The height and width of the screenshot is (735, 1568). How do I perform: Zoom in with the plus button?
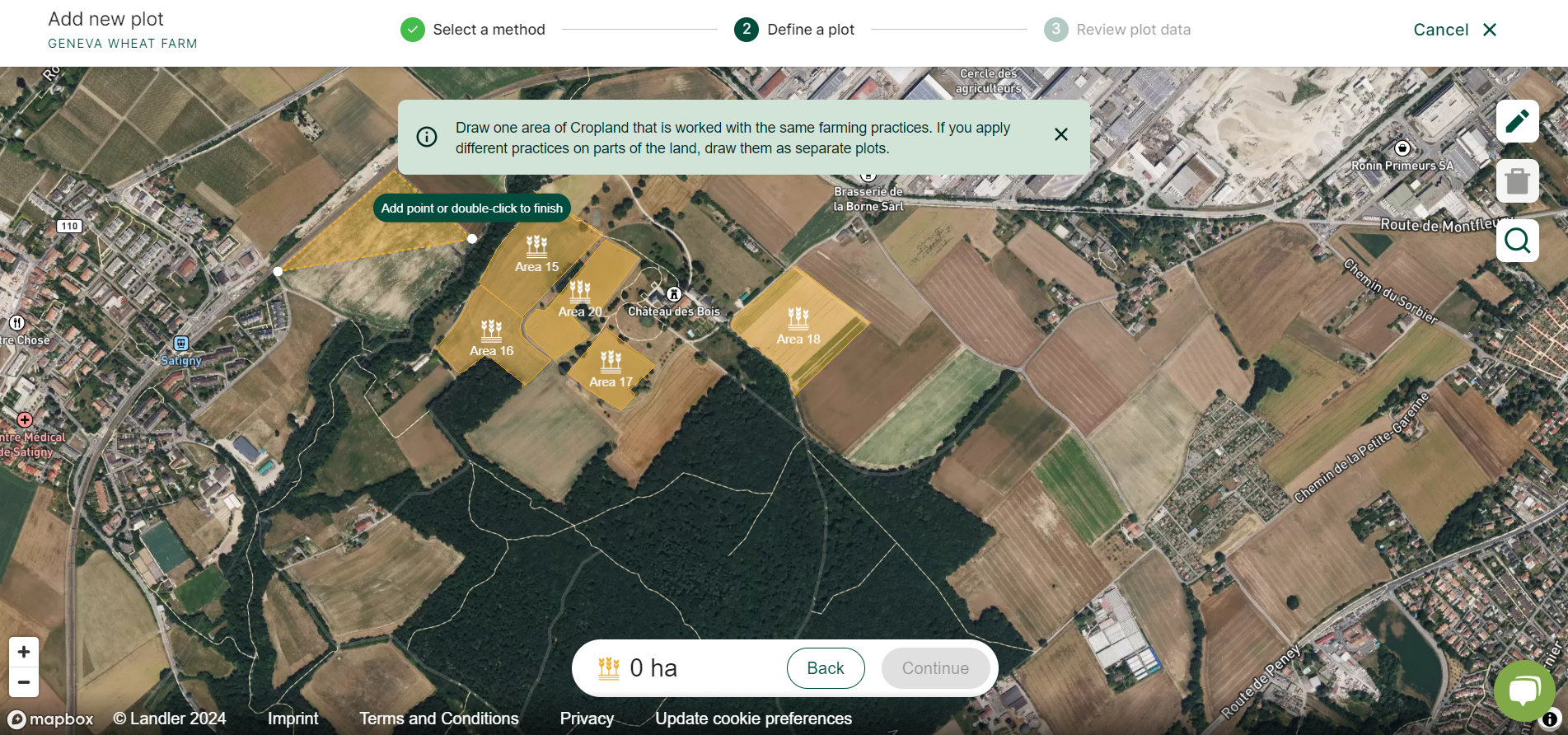click(x=24, y=652)
